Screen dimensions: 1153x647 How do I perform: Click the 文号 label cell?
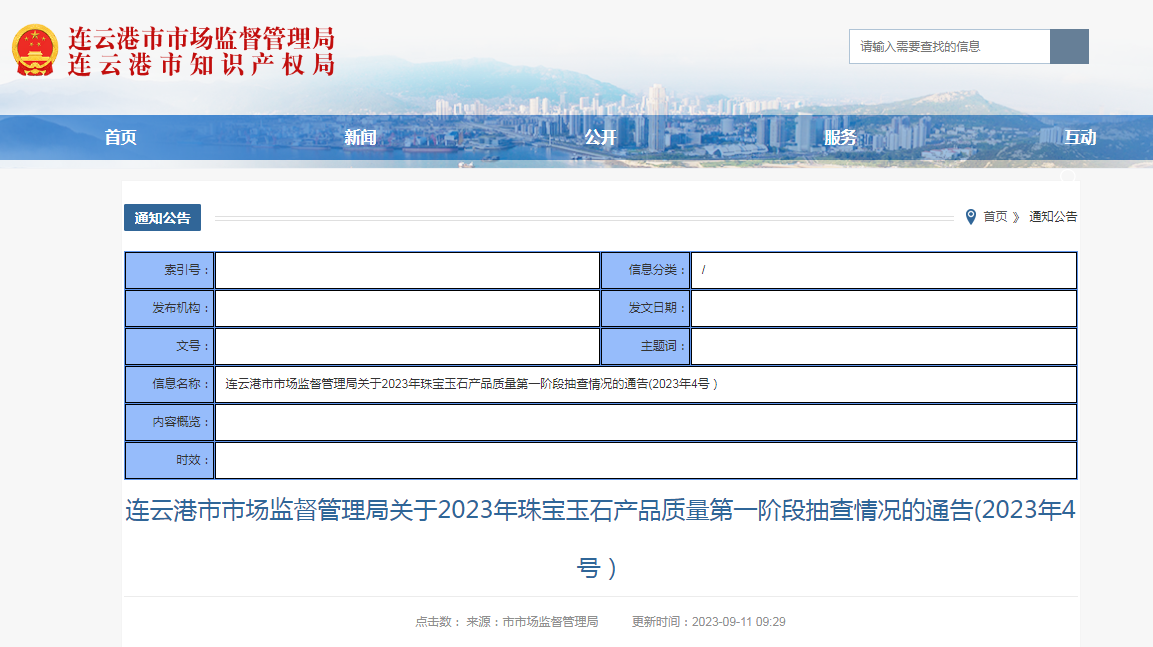[170, 346]
